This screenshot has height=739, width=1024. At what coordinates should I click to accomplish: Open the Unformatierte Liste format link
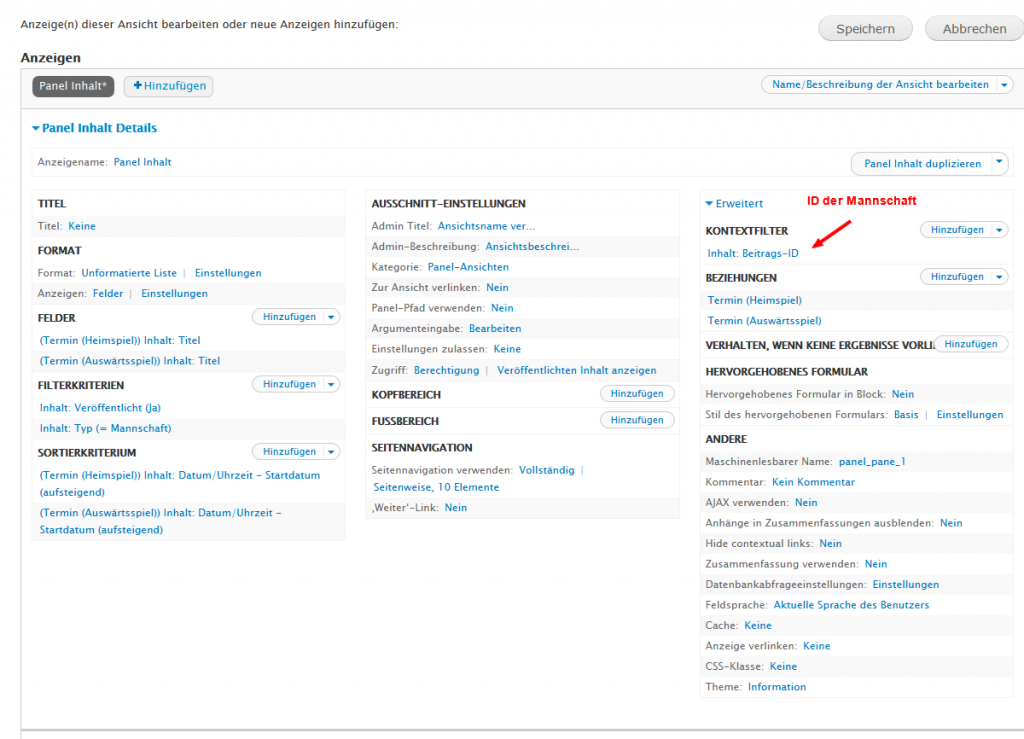(129, 273)
